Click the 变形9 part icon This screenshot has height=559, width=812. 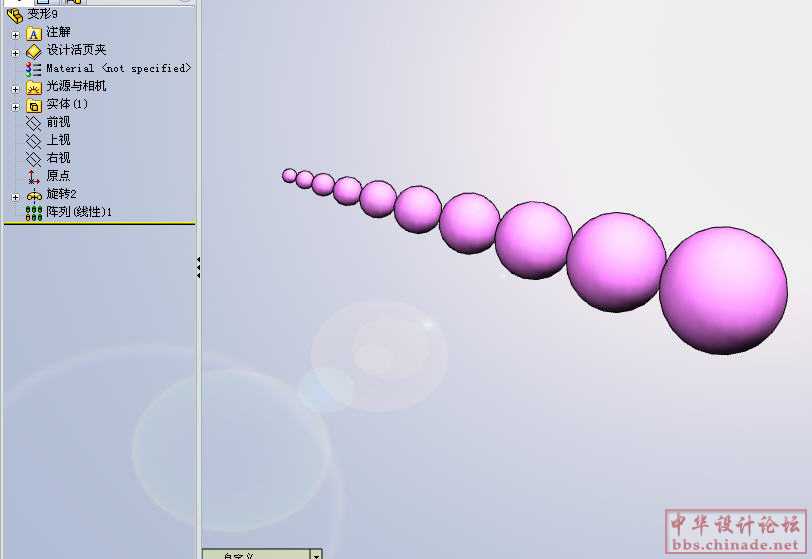(x=15, y=15)
